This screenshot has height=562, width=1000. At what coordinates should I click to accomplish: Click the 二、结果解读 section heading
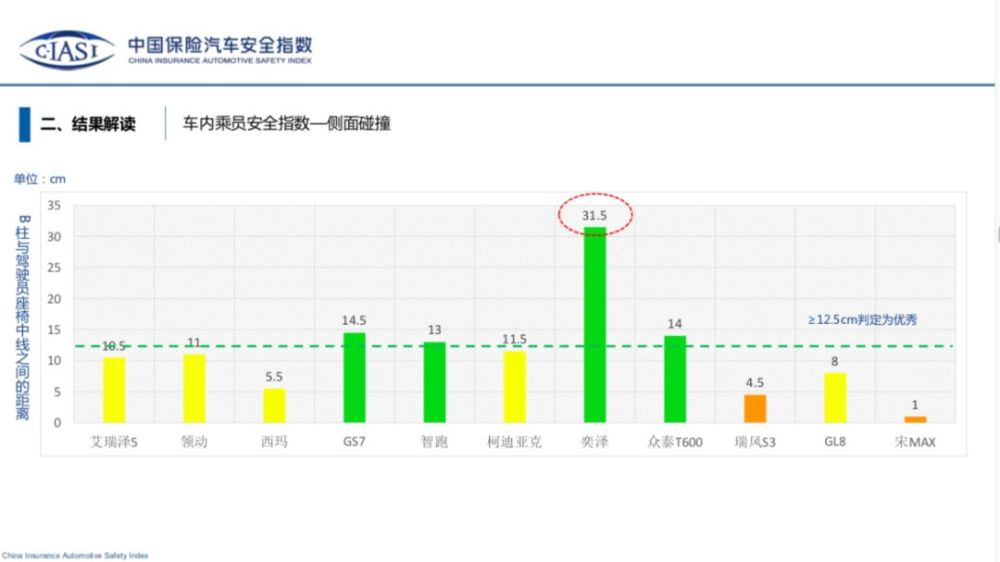[88, 124]
